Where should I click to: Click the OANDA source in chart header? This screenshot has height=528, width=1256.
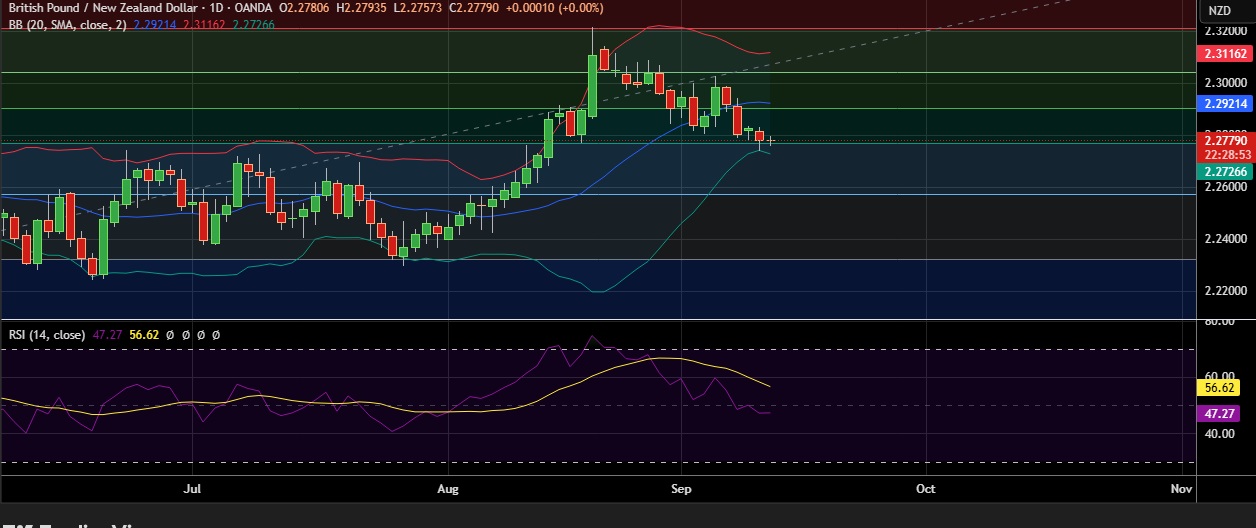pyautogui.click(x=254, y=10)
